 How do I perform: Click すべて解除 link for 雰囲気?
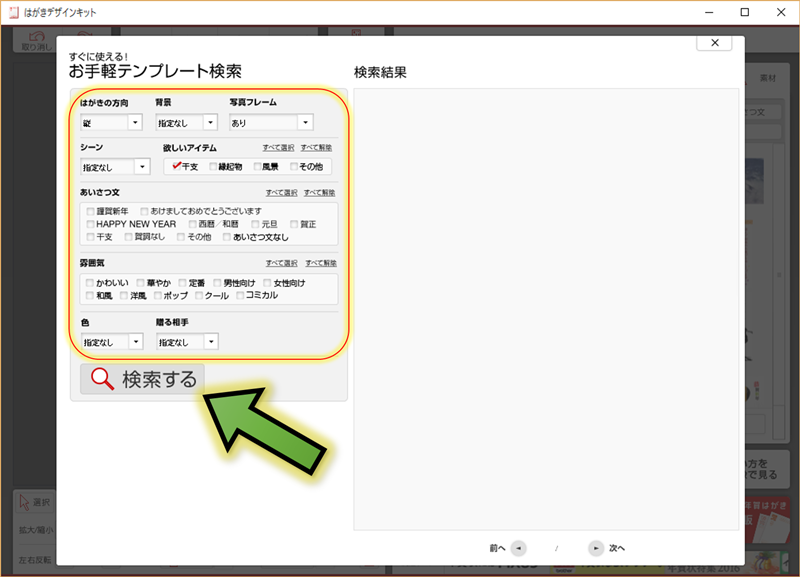click(320, 263)
